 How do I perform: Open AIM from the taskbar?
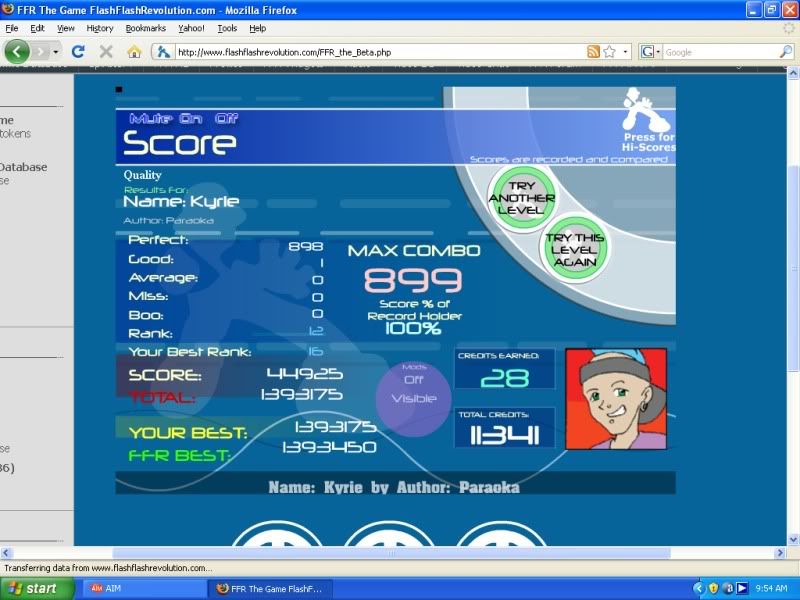click(x=143, y=588)
